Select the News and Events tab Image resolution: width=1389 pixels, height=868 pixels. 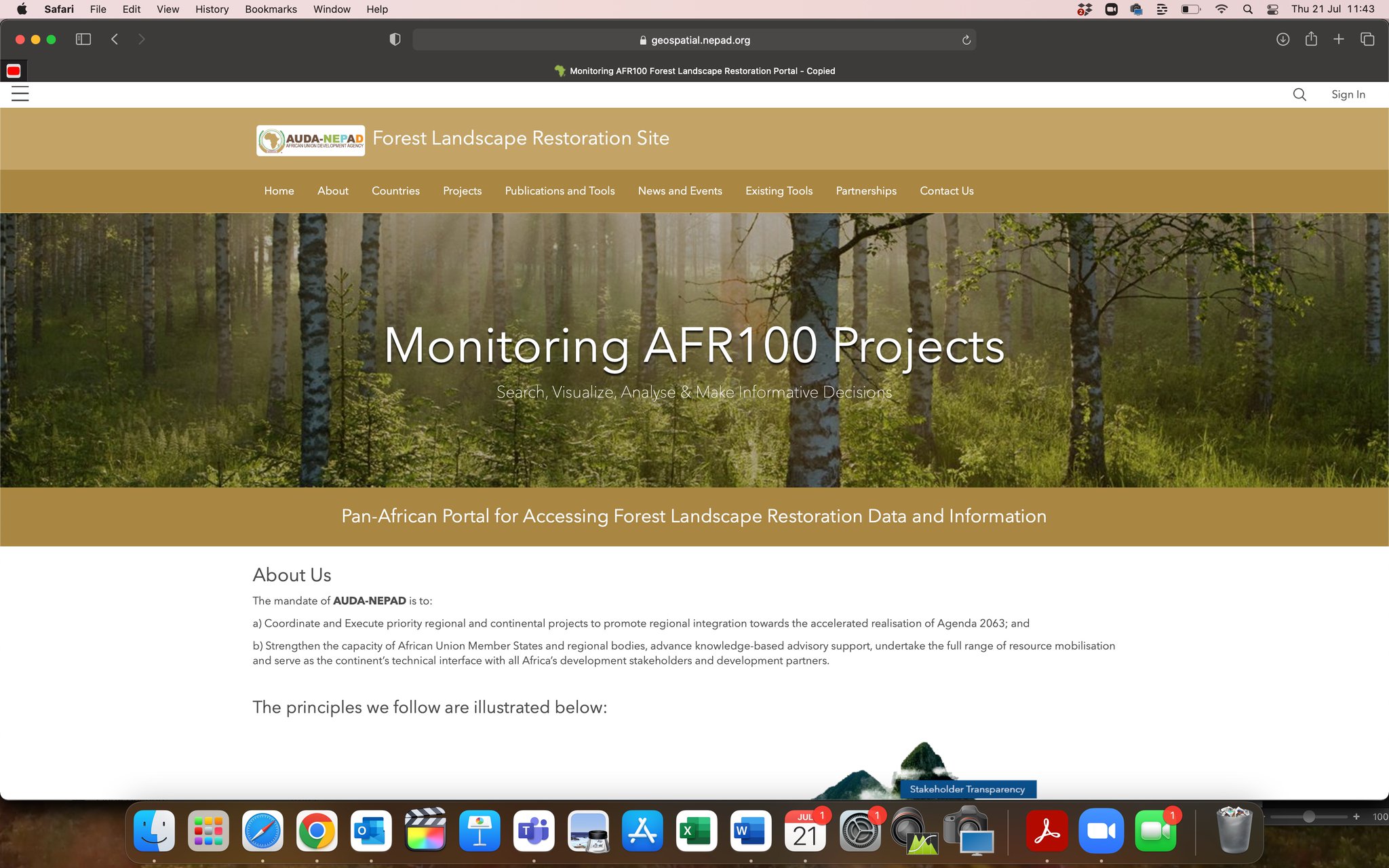pyautogui.click(x=680, y=191)
